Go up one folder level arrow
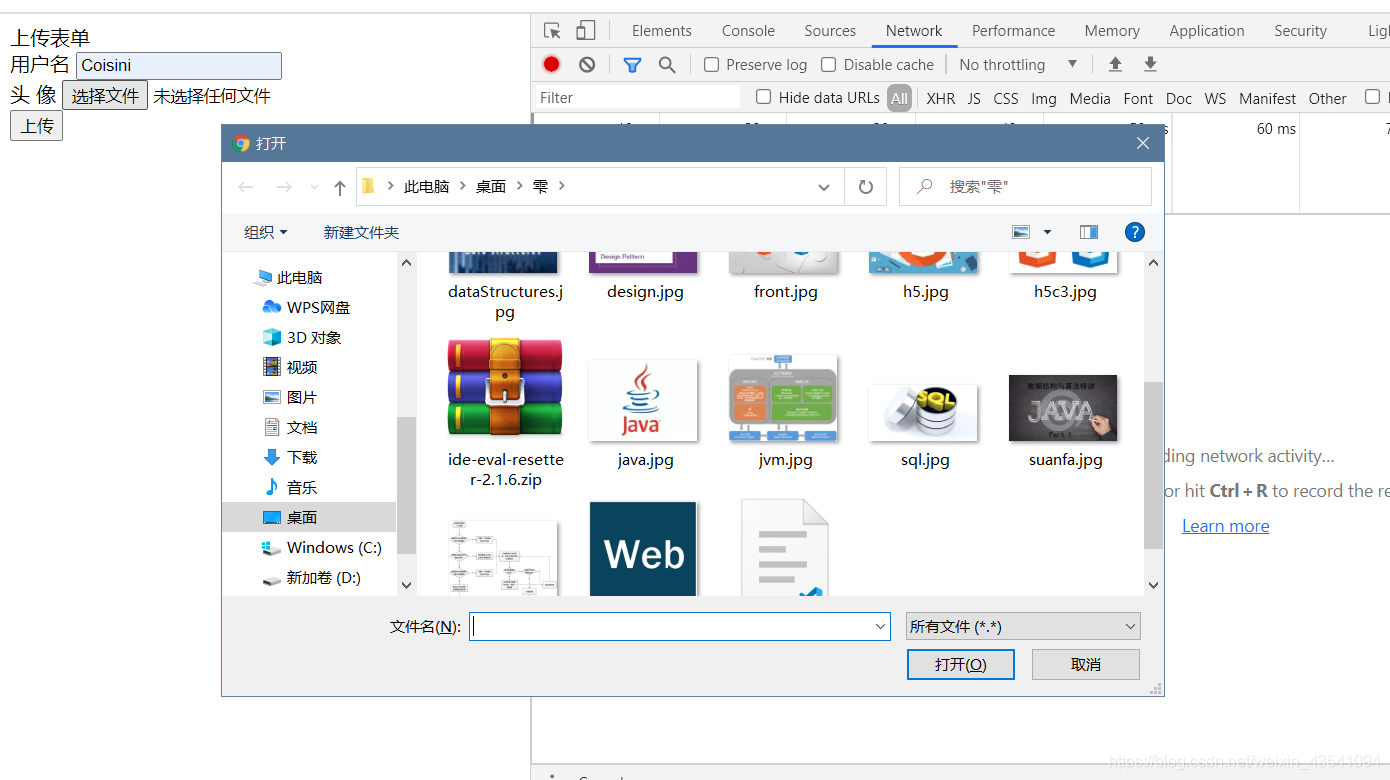Image resolution: width=1390 pixels, height=780 pixels. click(340, 187)
